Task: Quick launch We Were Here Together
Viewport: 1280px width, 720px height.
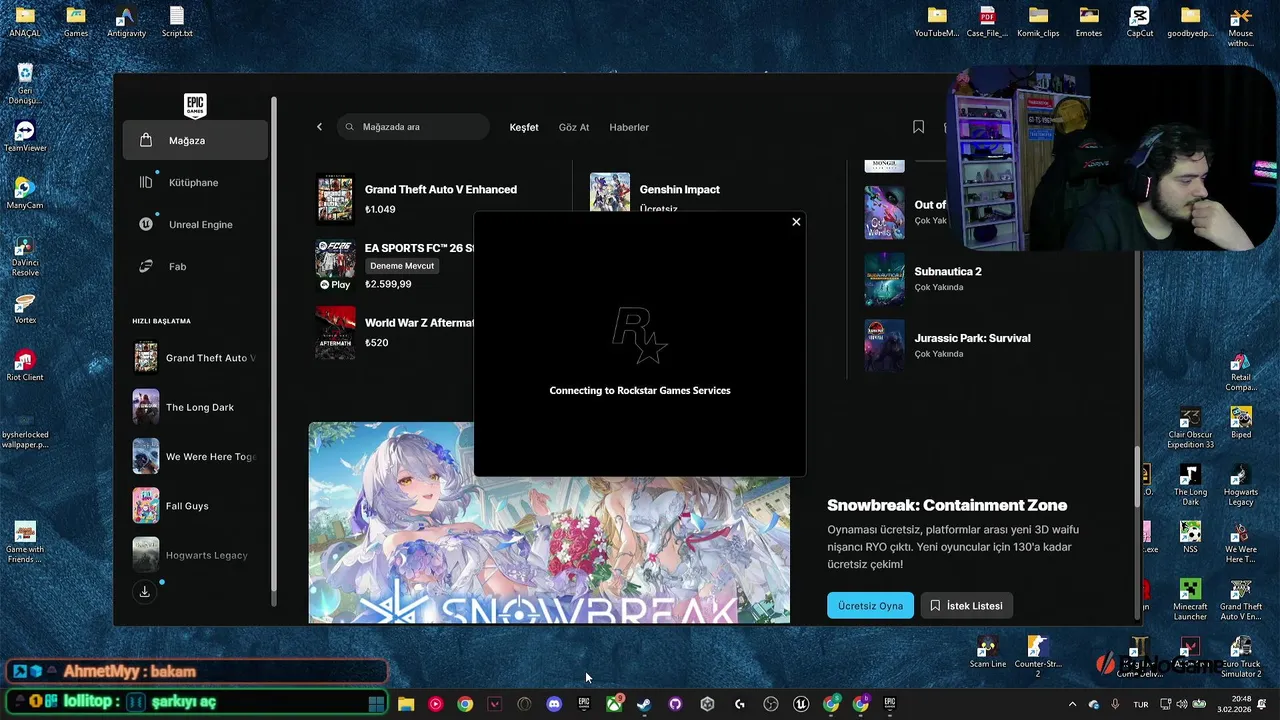Action: click(195, 456)
